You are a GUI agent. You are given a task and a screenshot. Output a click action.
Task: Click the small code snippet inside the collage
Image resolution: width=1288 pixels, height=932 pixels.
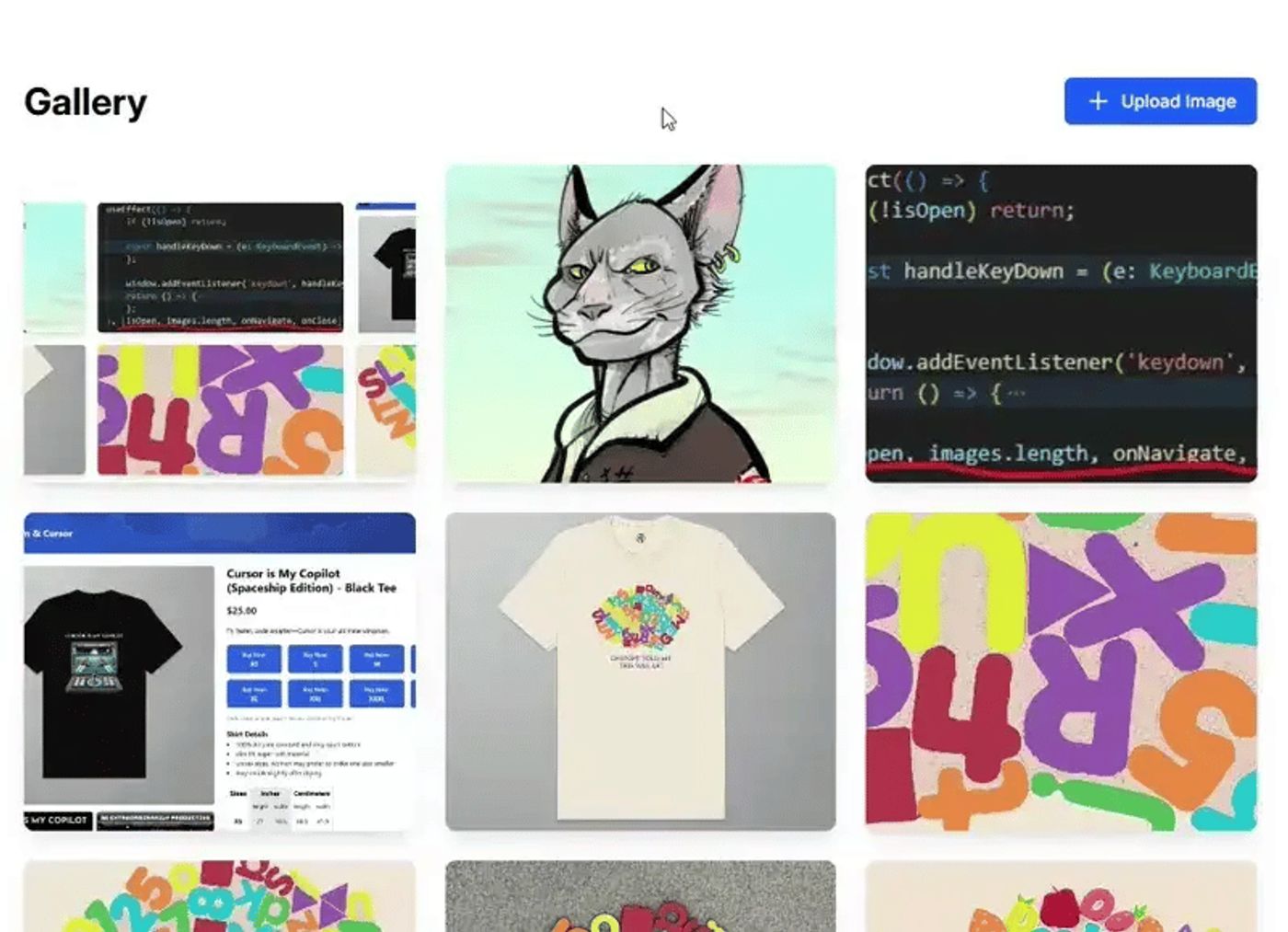pyautogui.click(x=221, y=267)
